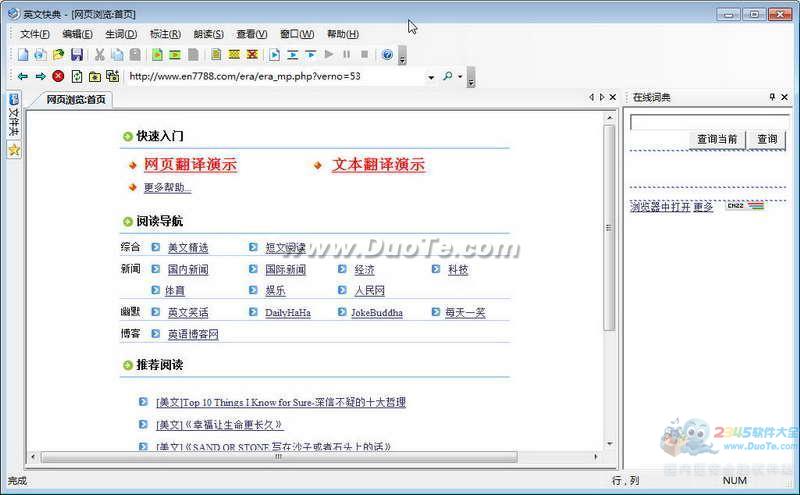Click the save (floppy disk) toolbar icon

tap(77, 55)
